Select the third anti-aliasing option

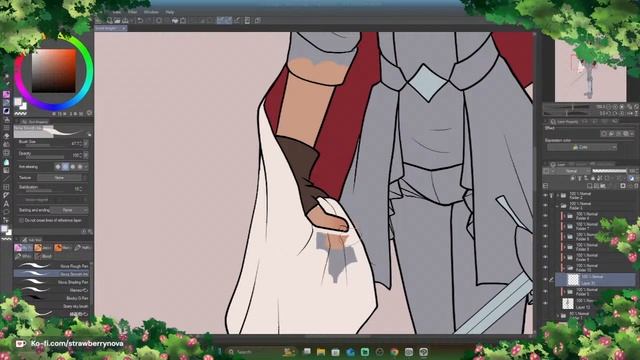point(73,167)
